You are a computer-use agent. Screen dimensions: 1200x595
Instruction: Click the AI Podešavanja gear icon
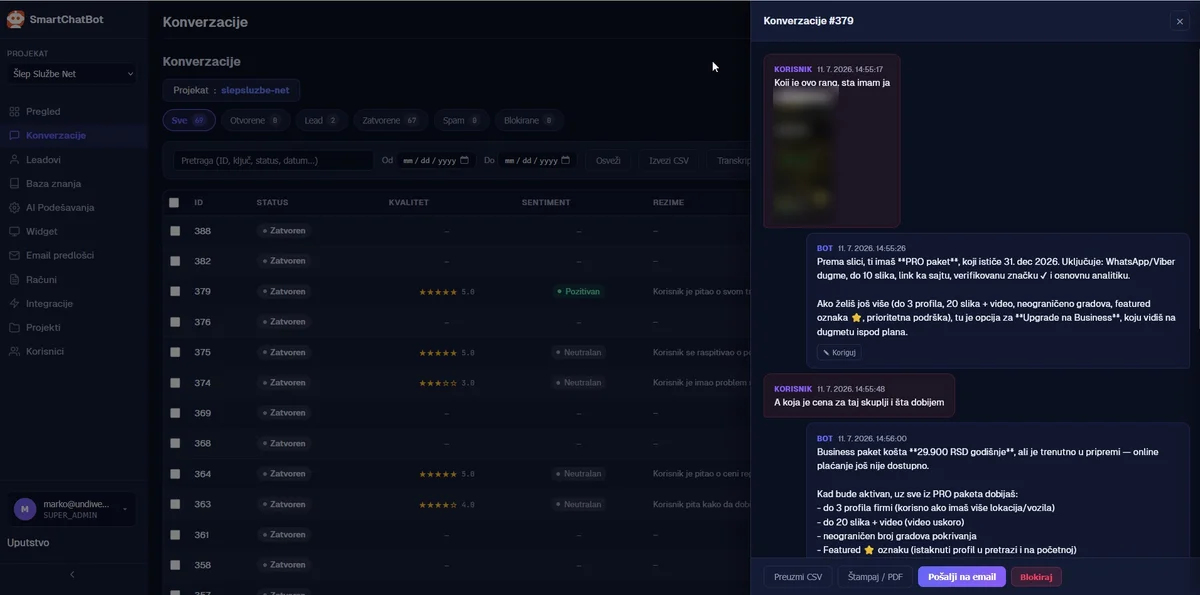14,207
